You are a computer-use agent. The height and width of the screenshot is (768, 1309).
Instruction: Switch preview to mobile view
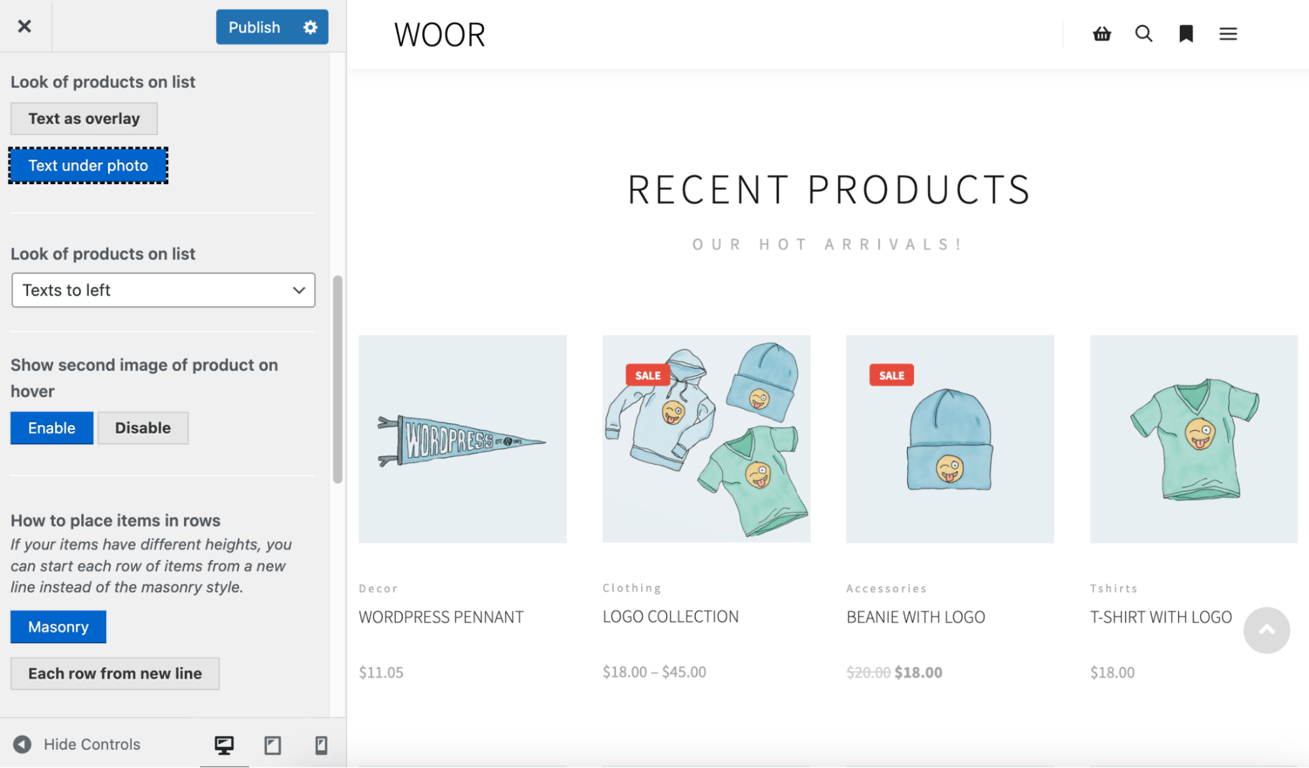coord(320,744)
